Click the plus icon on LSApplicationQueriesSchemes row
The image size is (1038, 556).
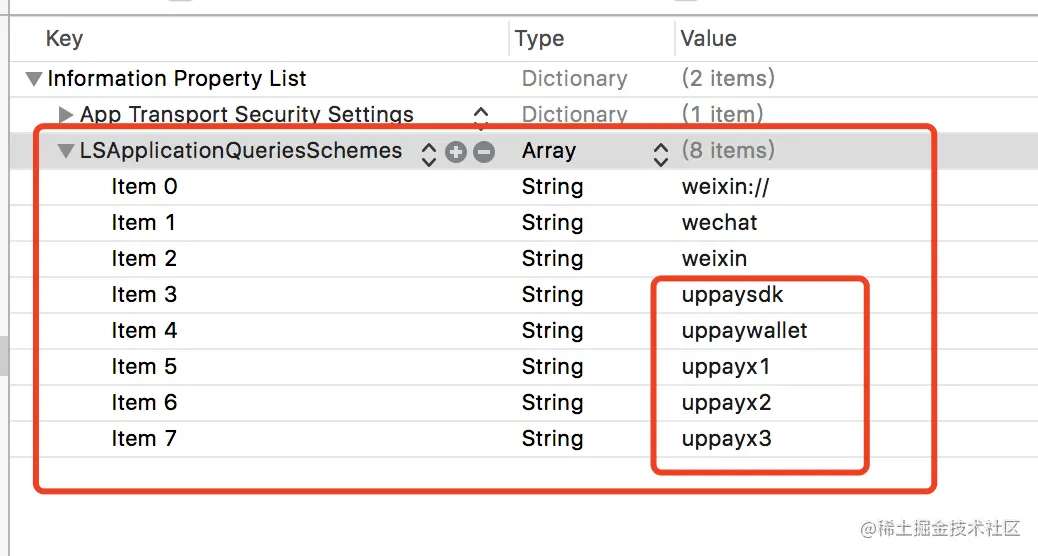click(456, 152)
